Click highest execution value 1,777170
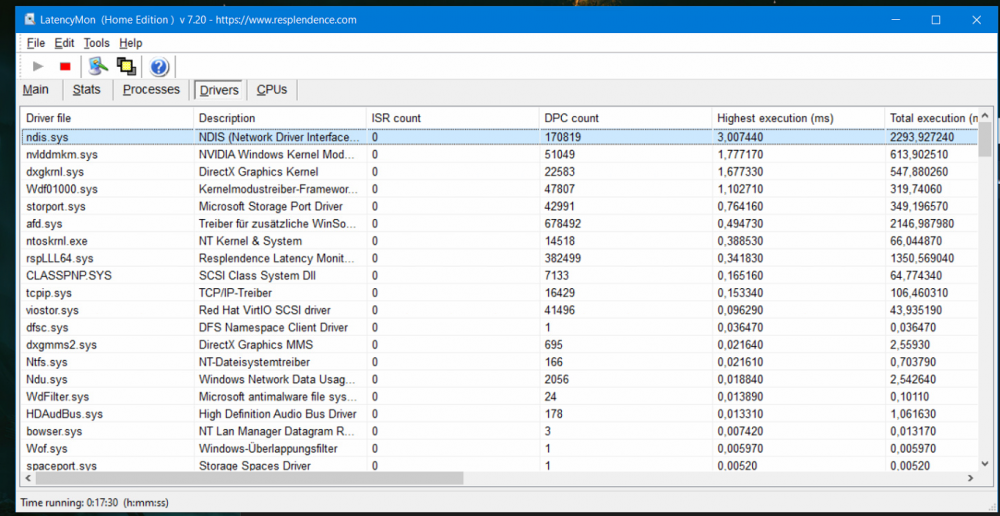 (740, 154)
